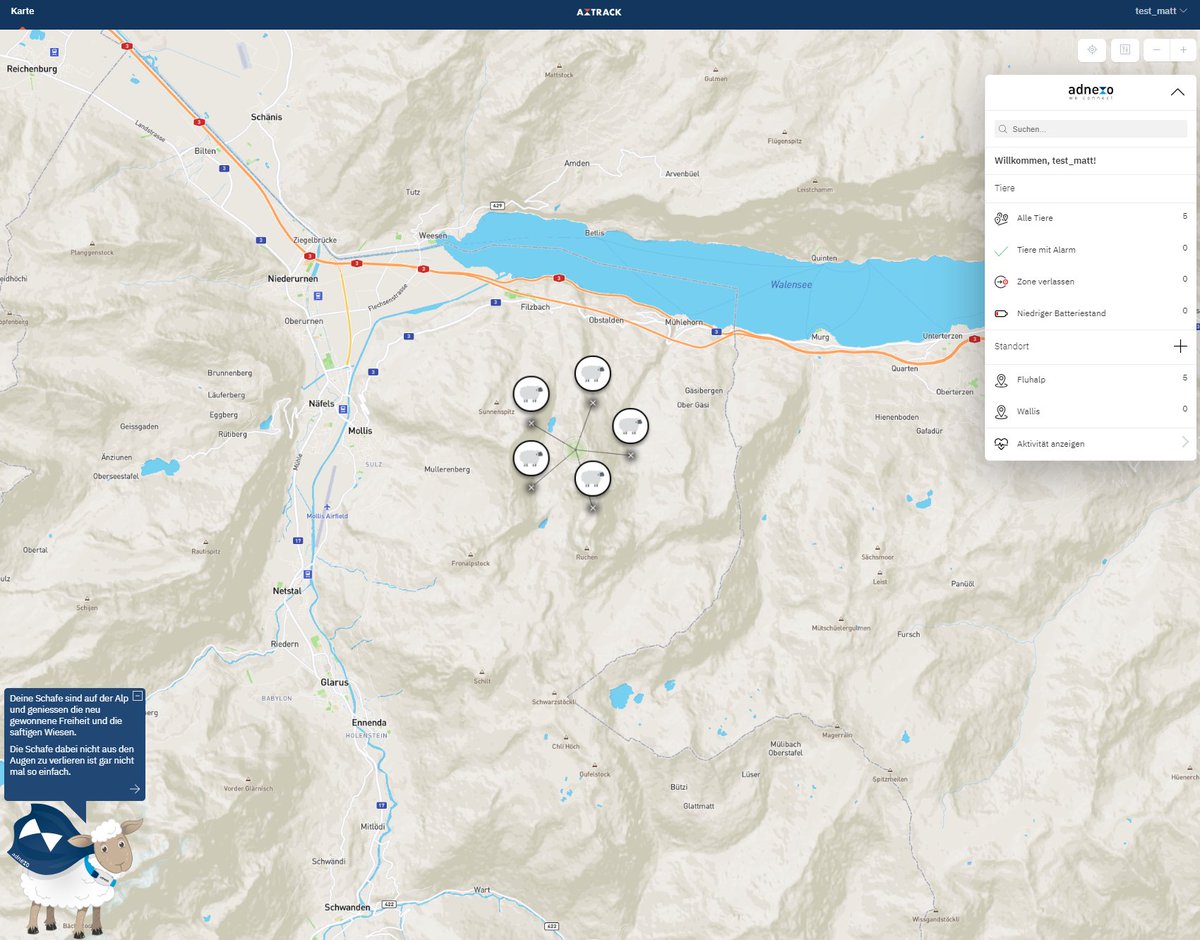Open the map style switcher control
This screenshot has width=1200, height=940.
point(1124,49)
